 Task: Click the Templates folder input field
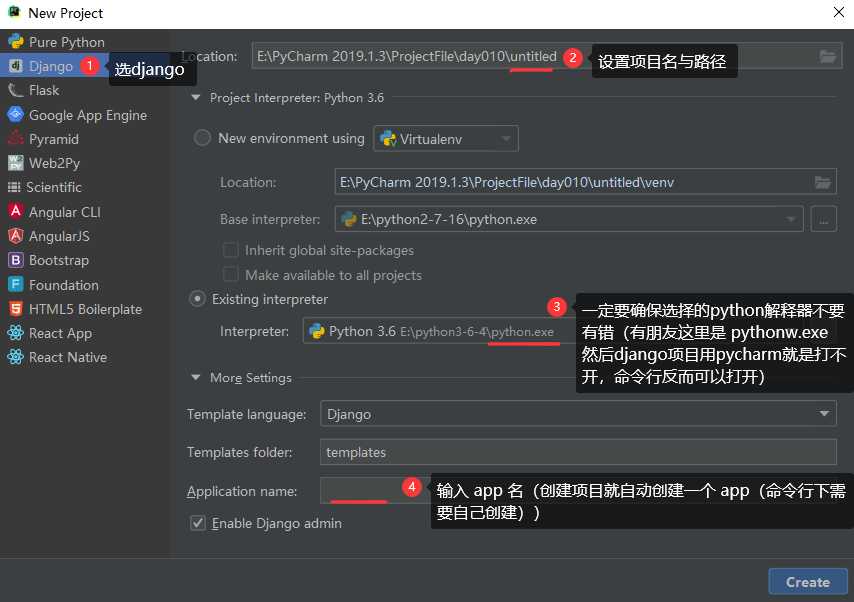[578, 452]
